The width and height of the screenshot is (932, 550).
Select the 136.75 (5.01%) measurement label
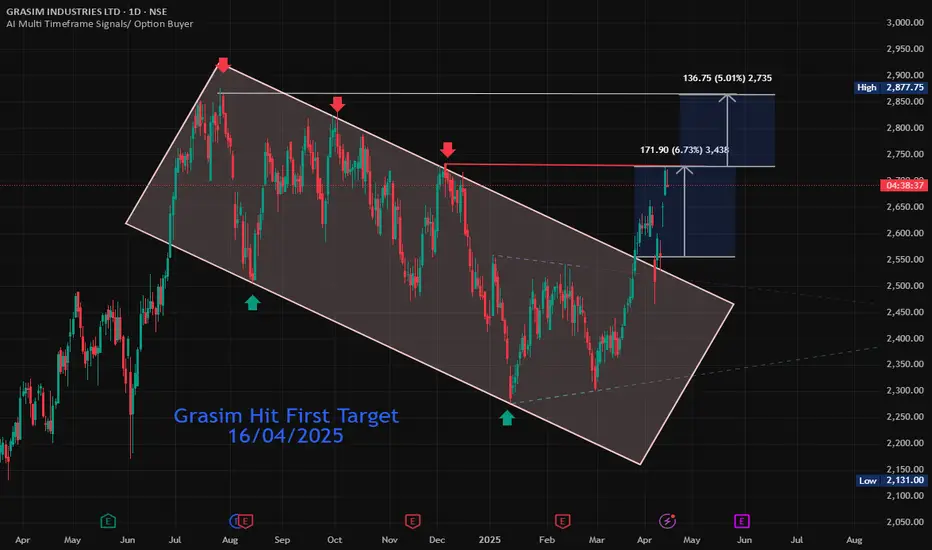point(727,78)
